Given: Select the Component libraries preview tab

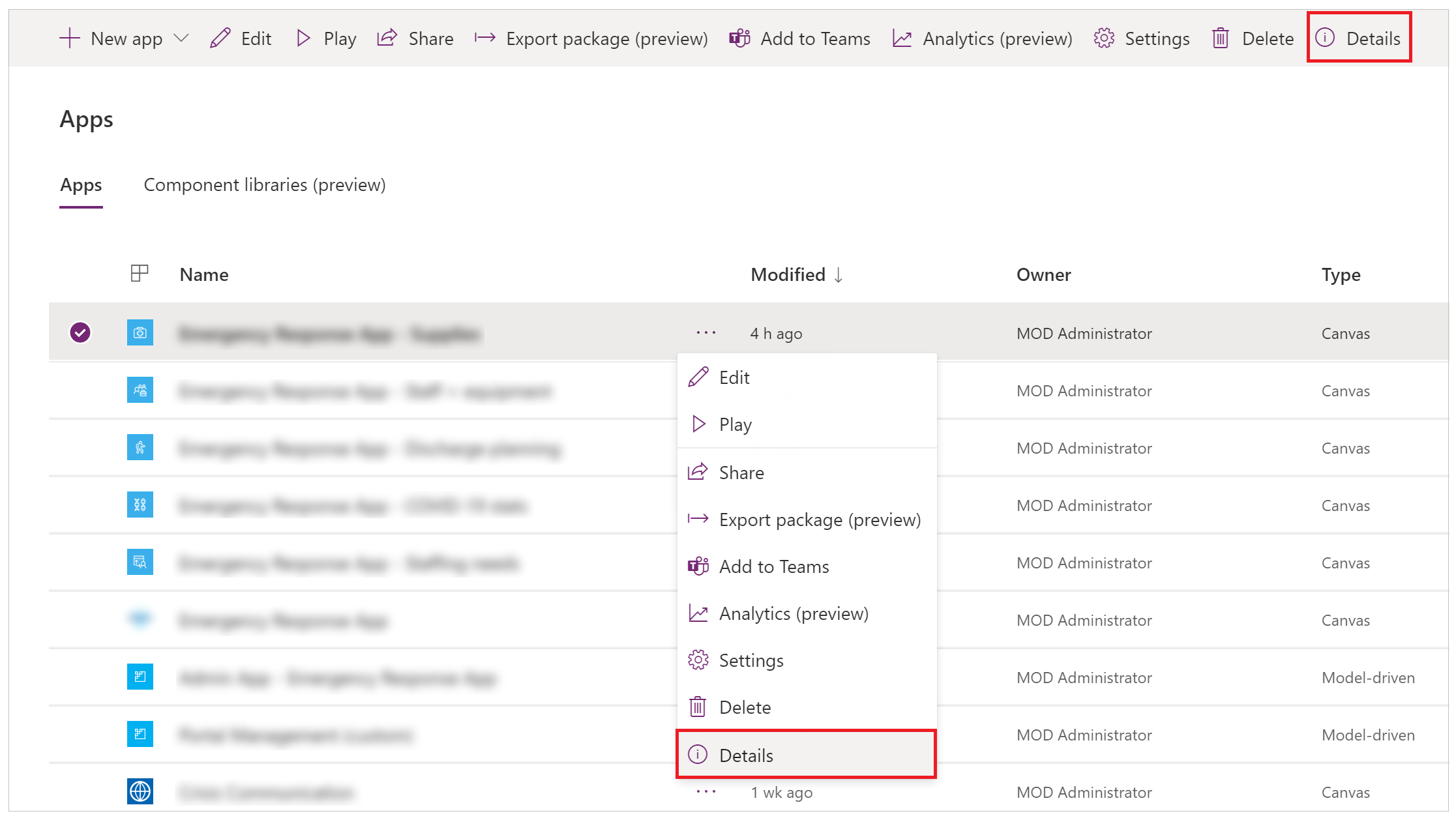Looking at the screenshot, I should click(x=265, y=184).
